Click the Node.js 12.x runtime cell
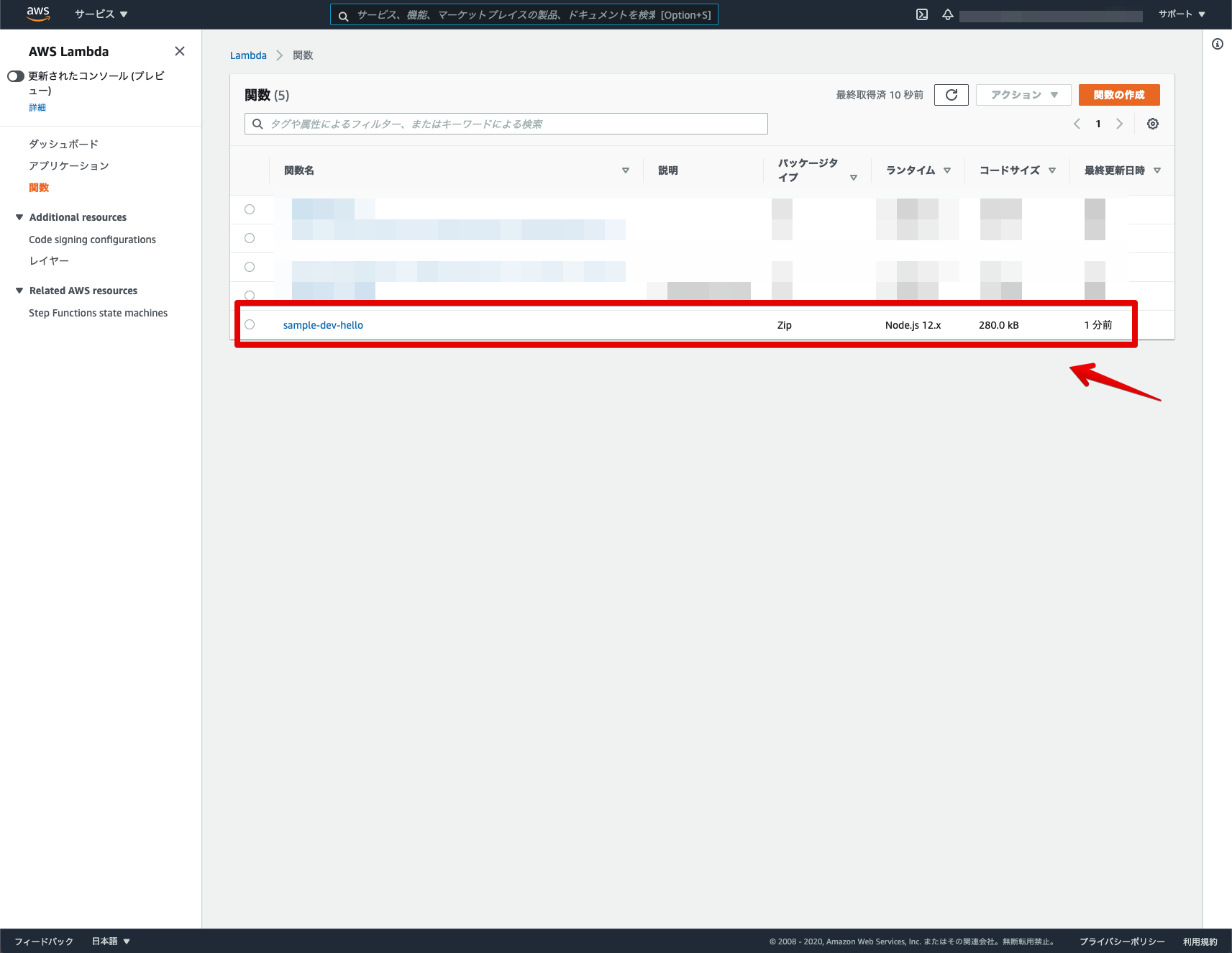The width and height of the screenshot is (1232, 953). pos(913,325)
